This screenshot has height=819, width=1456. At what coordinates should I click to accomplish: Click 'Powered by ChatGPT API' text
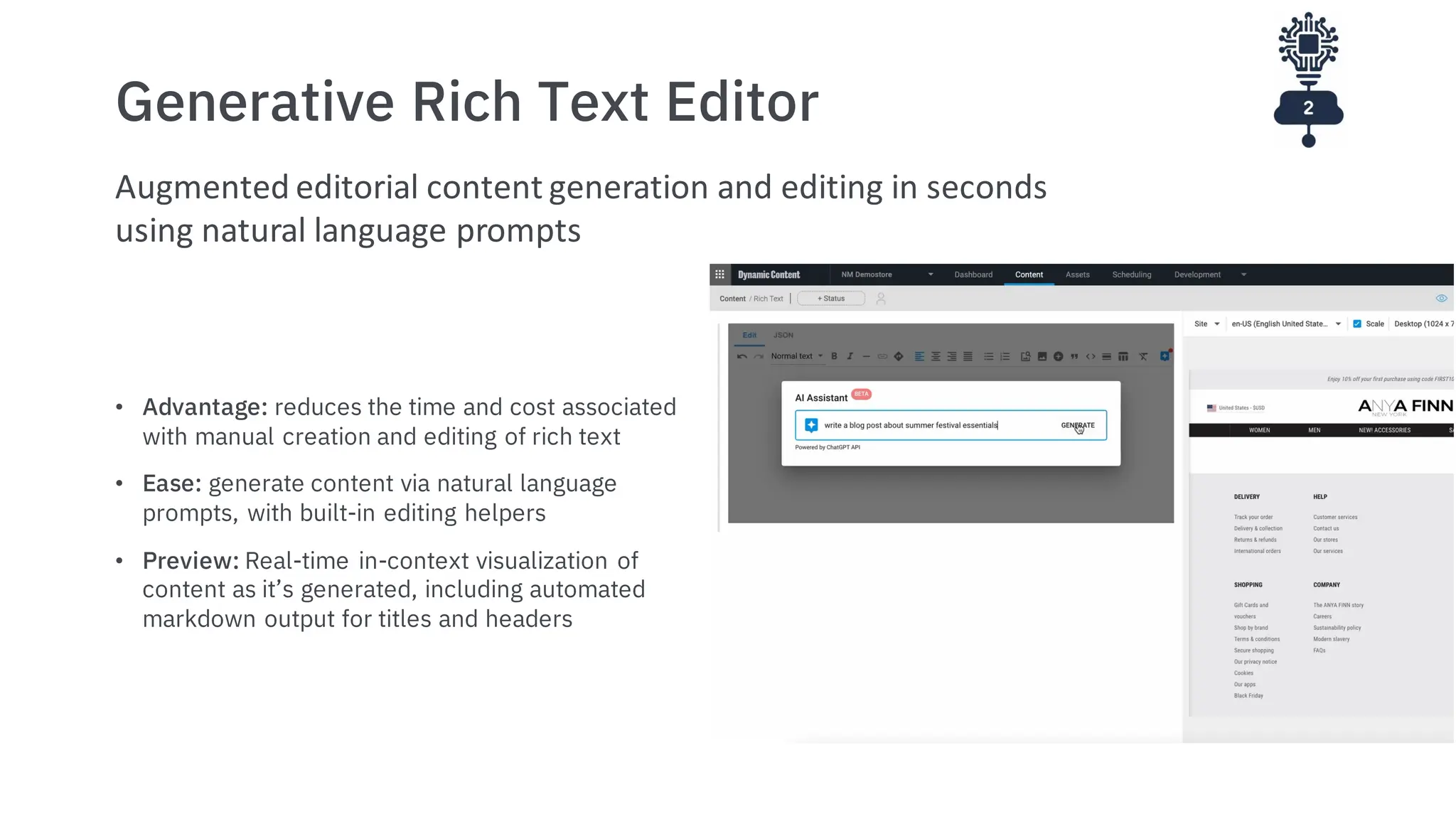[x=828, y=447]
